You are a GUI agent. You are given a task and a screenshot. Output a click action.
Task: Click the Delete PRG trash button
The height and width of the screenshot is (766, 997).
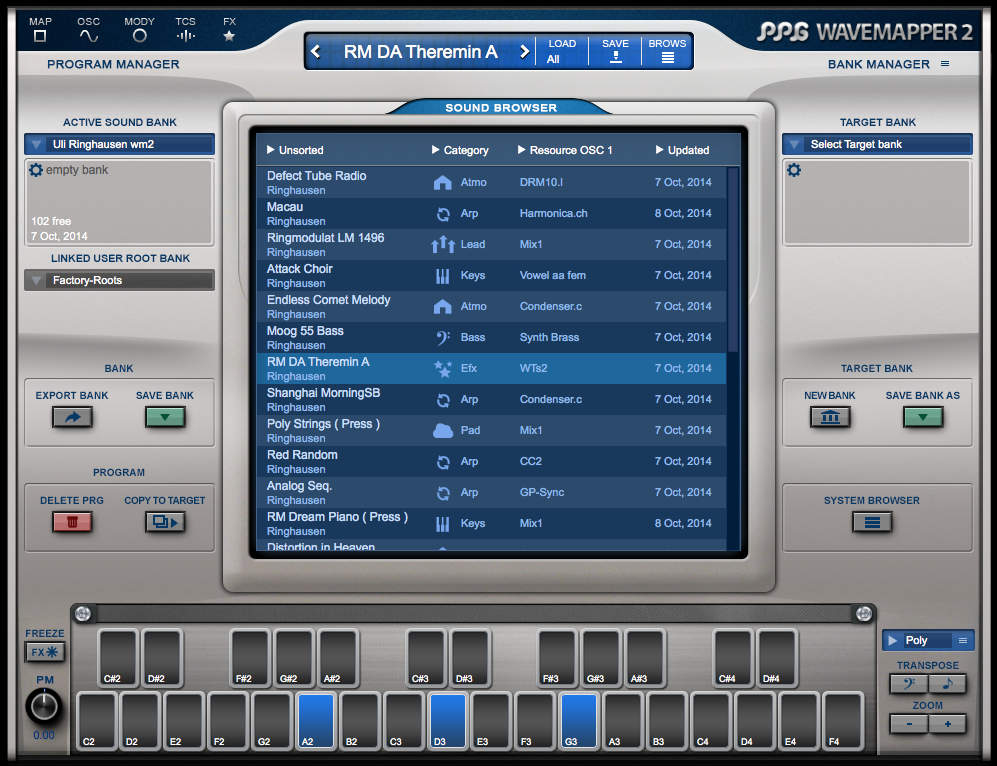(x=72, y=522)
